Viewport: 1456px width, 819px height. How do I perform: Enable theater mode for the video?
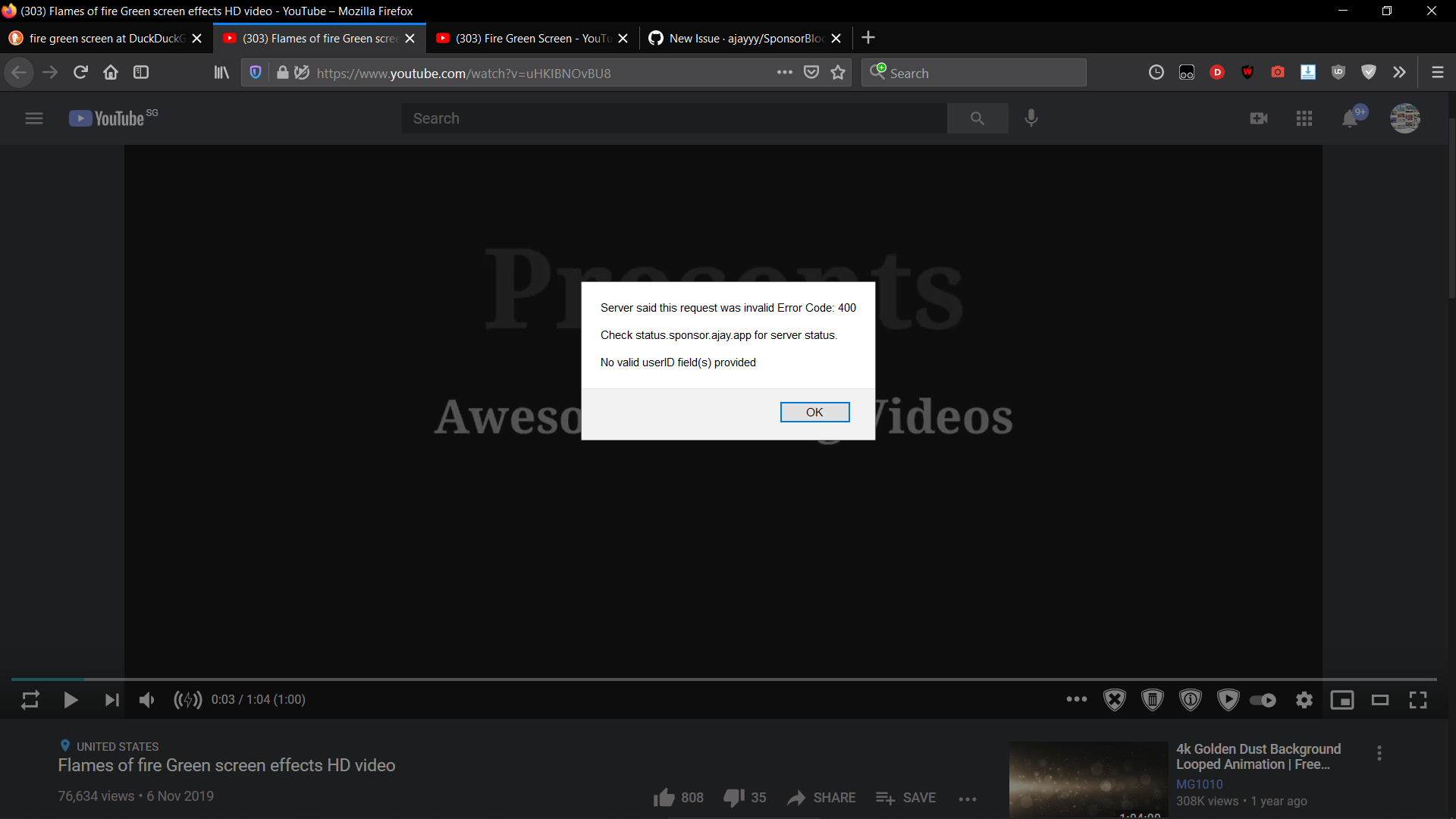point(1380,700)
